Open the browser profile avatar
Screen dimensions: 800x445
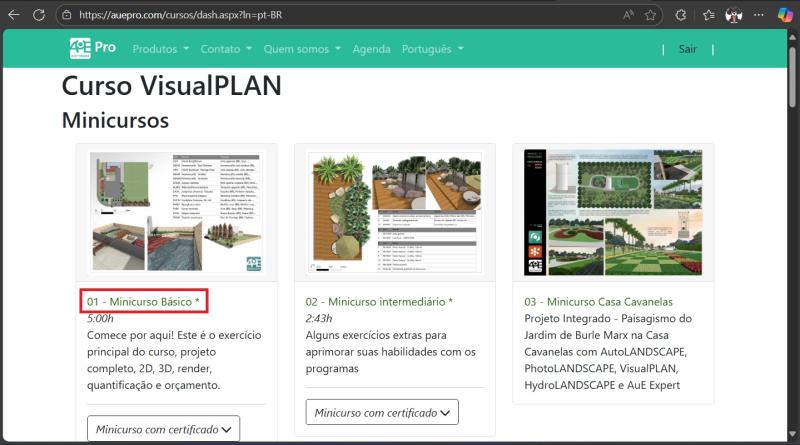click(x=734, y=15)
